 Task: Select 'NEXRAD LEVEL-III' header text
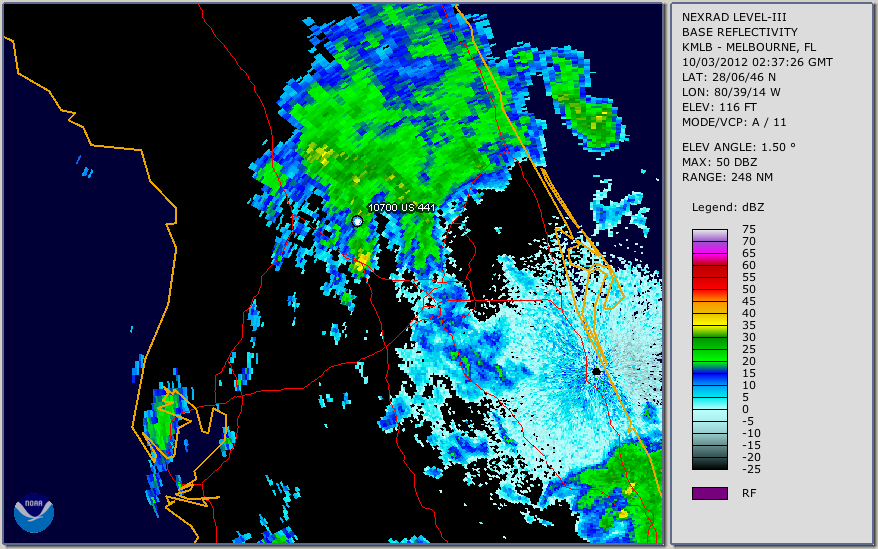click(734, 17)
